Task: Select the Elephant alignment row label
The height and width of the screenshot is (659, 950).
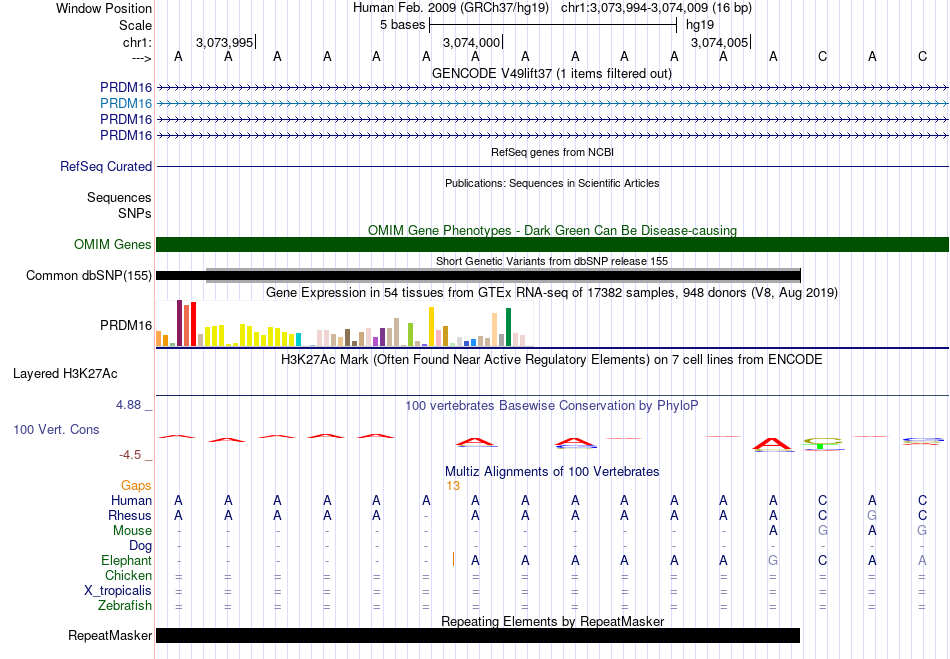Action: [x=127, y=561]
